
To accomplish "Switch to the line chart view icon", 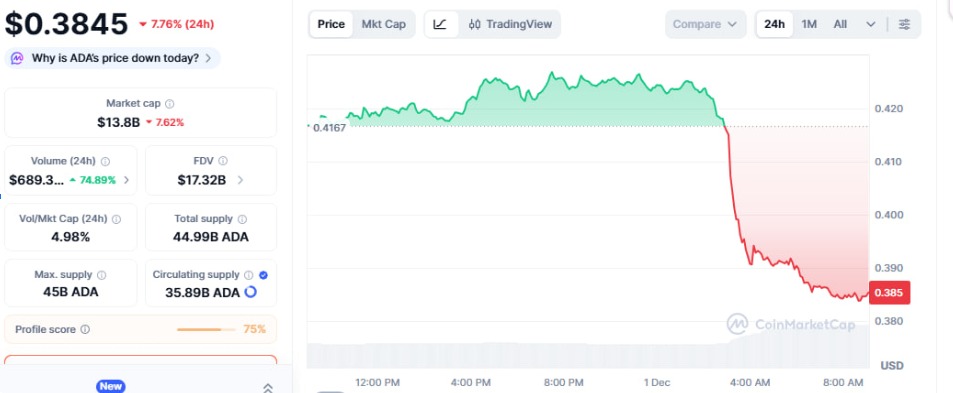I will click(x=441, y=24).
